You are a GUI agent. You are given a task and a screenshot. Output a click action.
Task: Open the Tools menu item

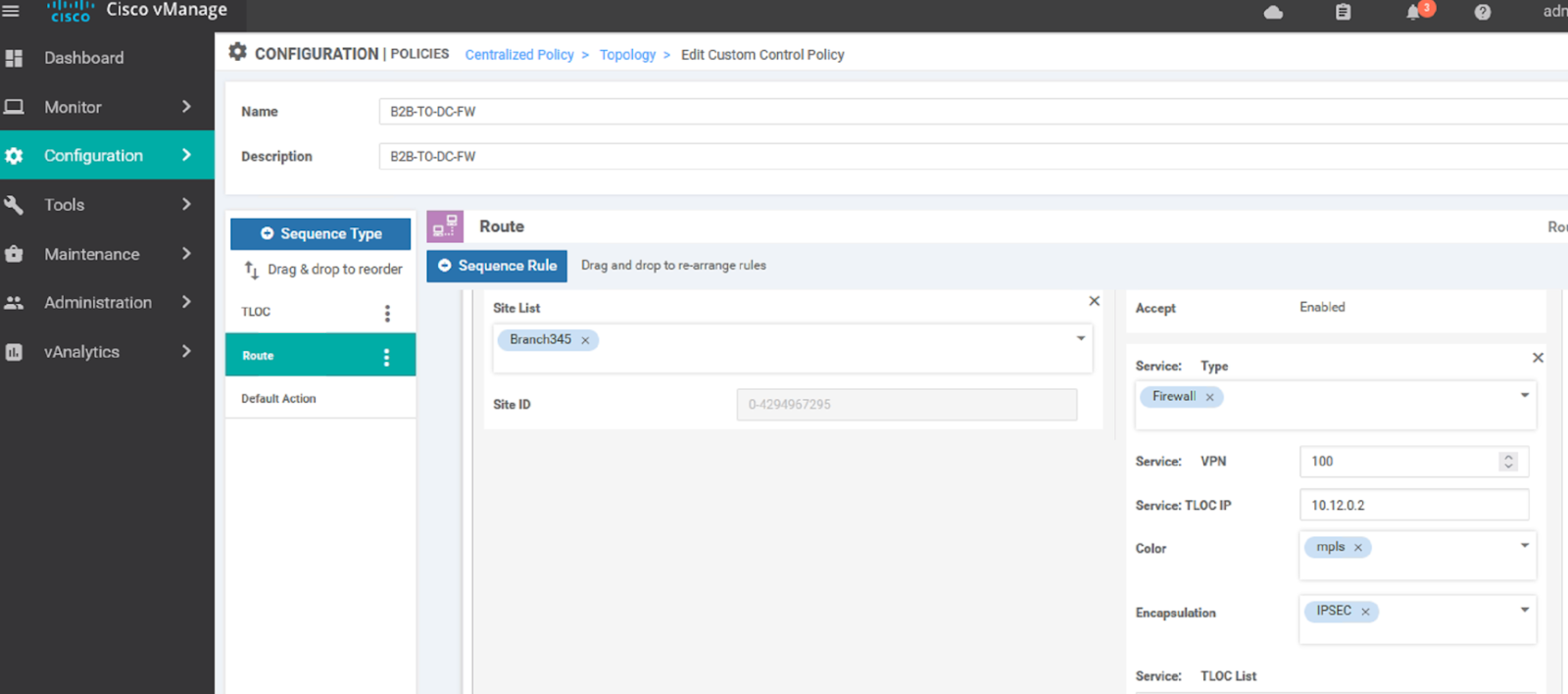click(107, 205)
